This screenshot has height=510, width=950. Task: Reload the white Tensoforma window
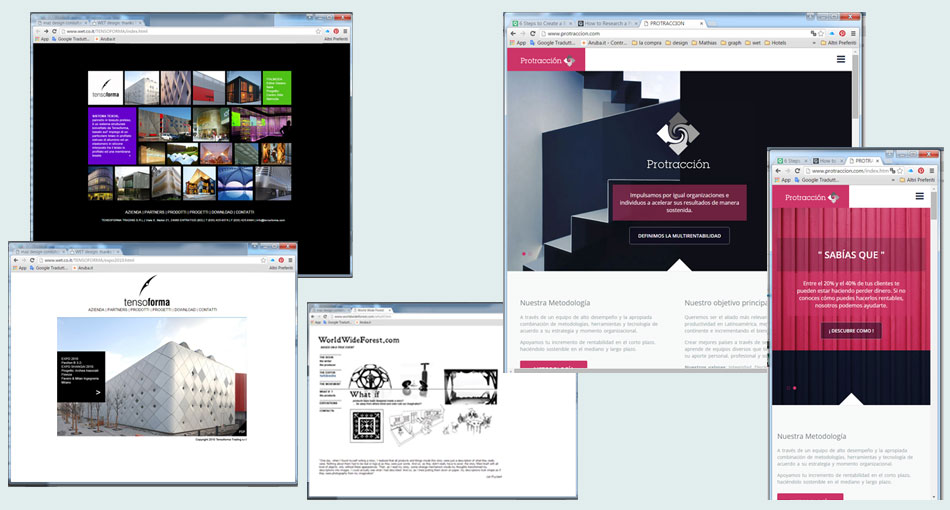32,260
